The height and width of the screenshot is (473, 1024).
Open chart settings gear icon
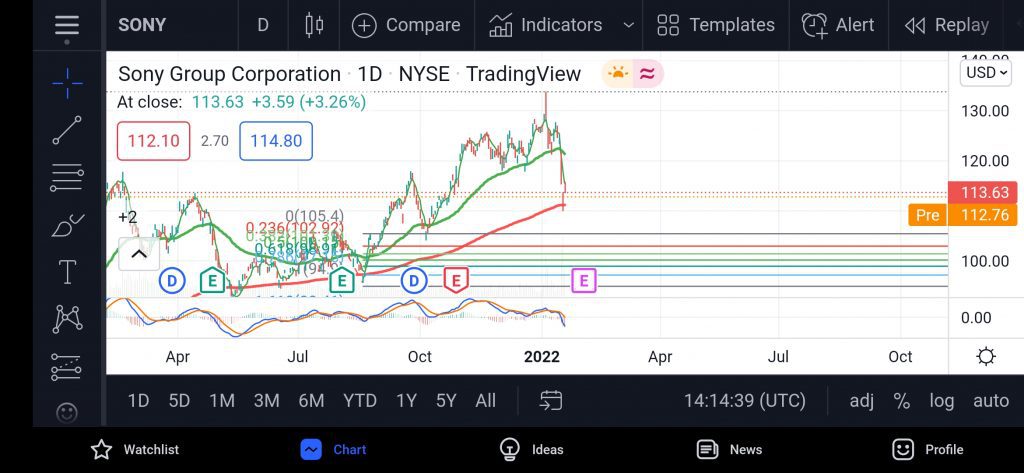[x=985, y=357]
